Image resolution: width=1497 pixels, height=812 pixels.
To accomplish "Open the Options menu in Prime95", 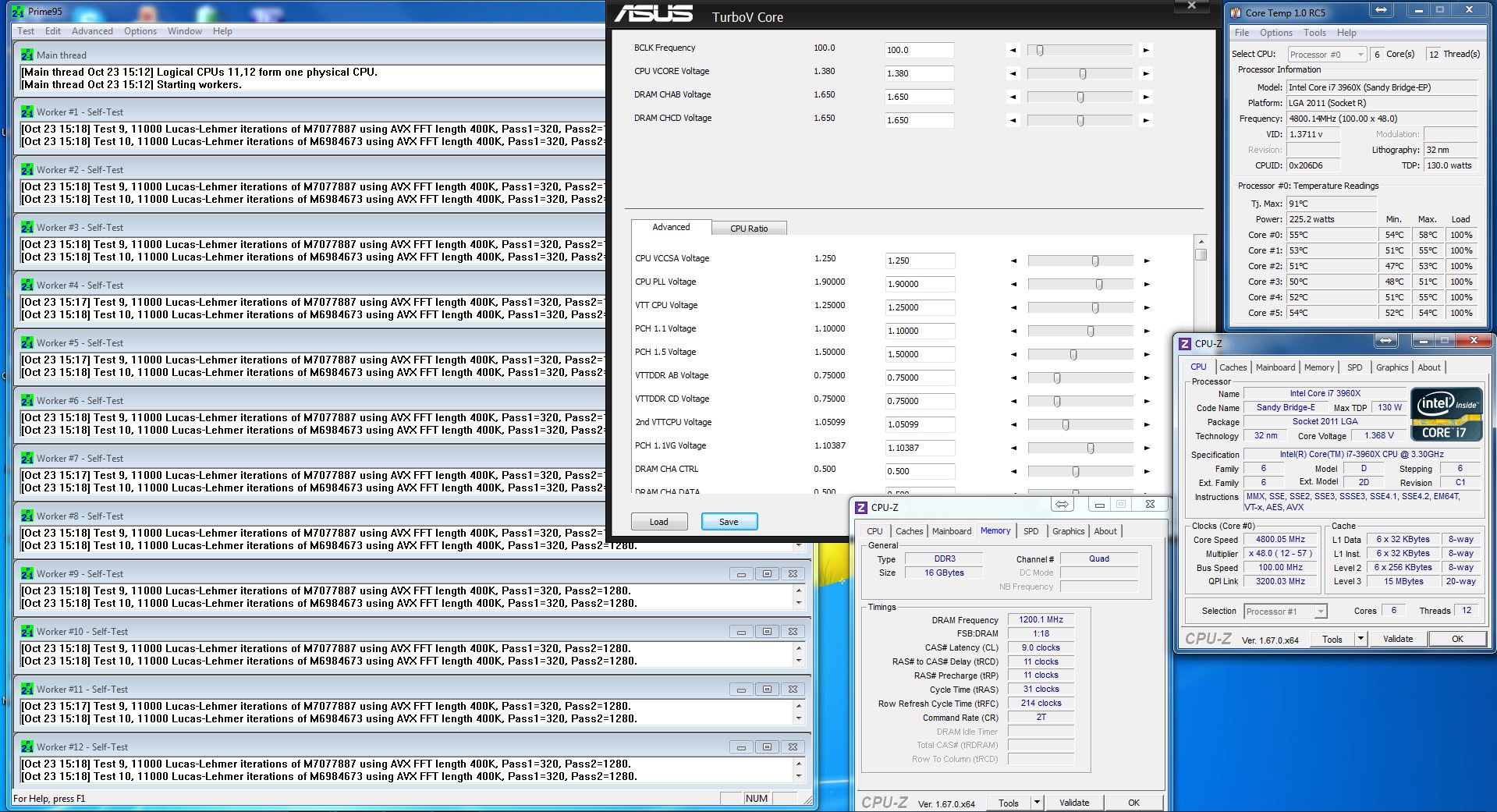I will coord(140,31).
